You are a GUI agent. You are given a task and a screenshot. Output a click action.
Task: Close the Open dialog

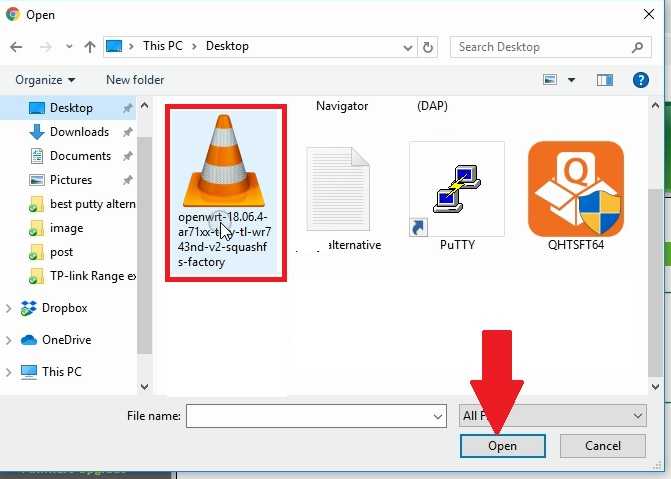coord(649,15)
